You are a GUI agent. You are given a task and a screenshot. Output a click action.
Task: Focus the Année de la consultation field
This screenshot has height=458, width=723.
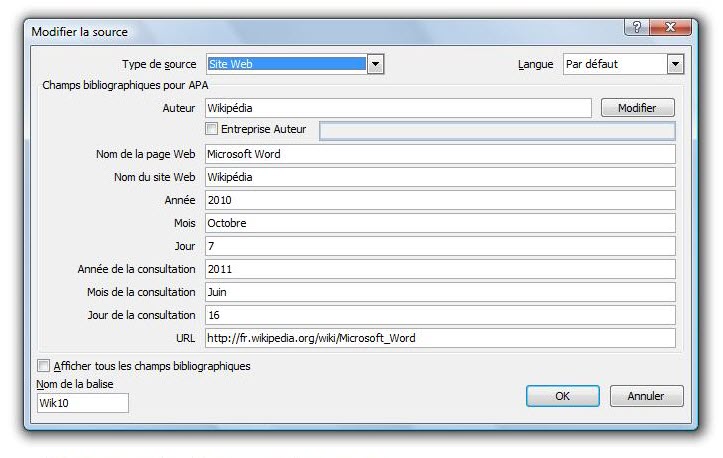pos(440,269)
